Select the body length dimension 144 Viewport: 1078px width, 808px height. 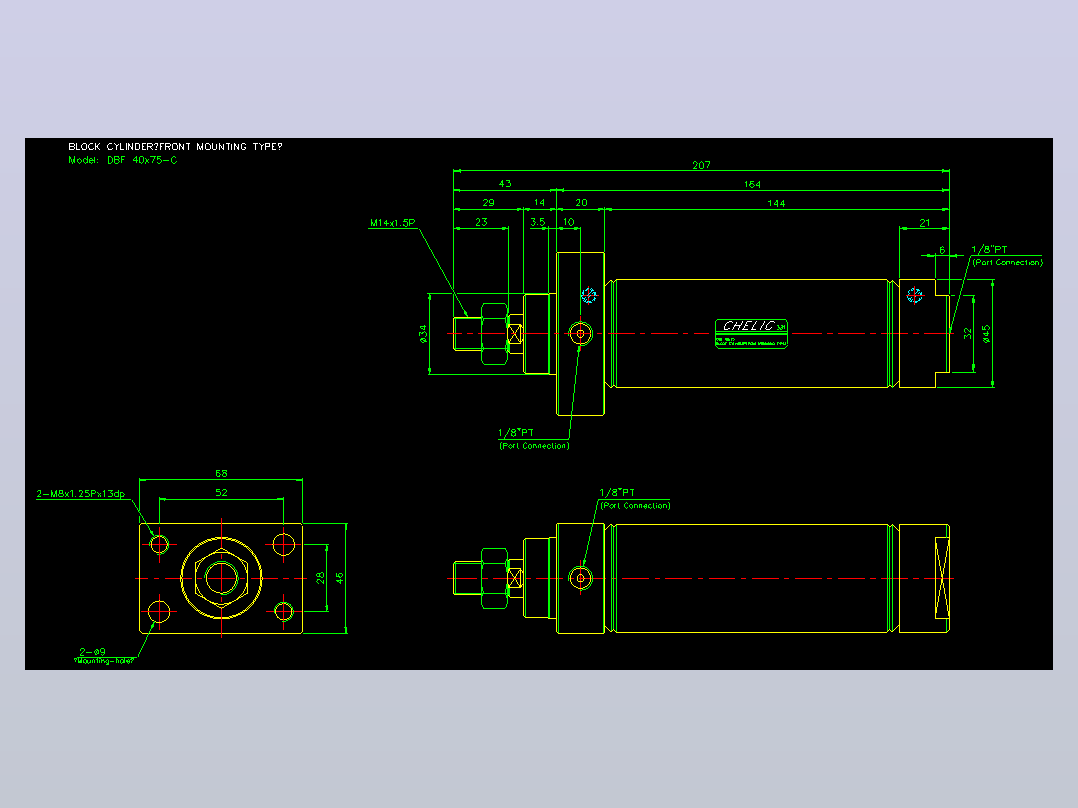[776, 204]
